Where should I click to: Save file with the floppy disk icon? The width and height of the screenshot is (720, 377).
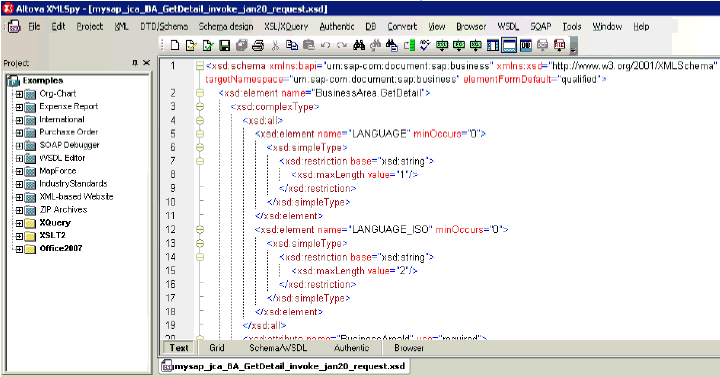coord(225,45)
